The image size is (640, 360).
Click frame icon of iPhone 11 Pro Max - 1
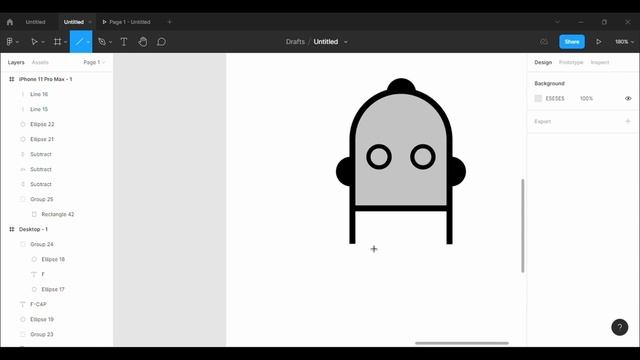(x=11, y=79)
